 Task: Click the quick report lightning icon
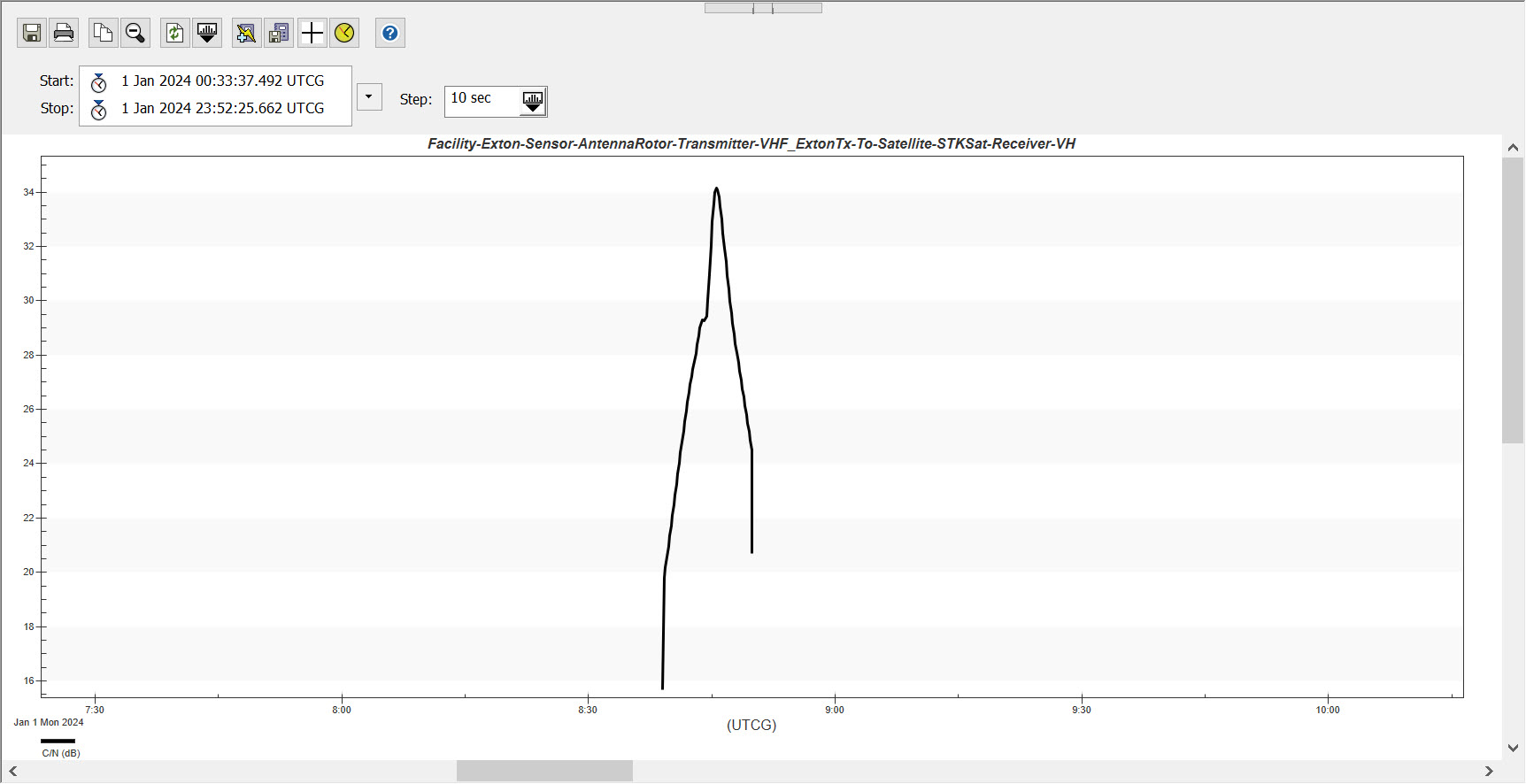pos(246,34)
